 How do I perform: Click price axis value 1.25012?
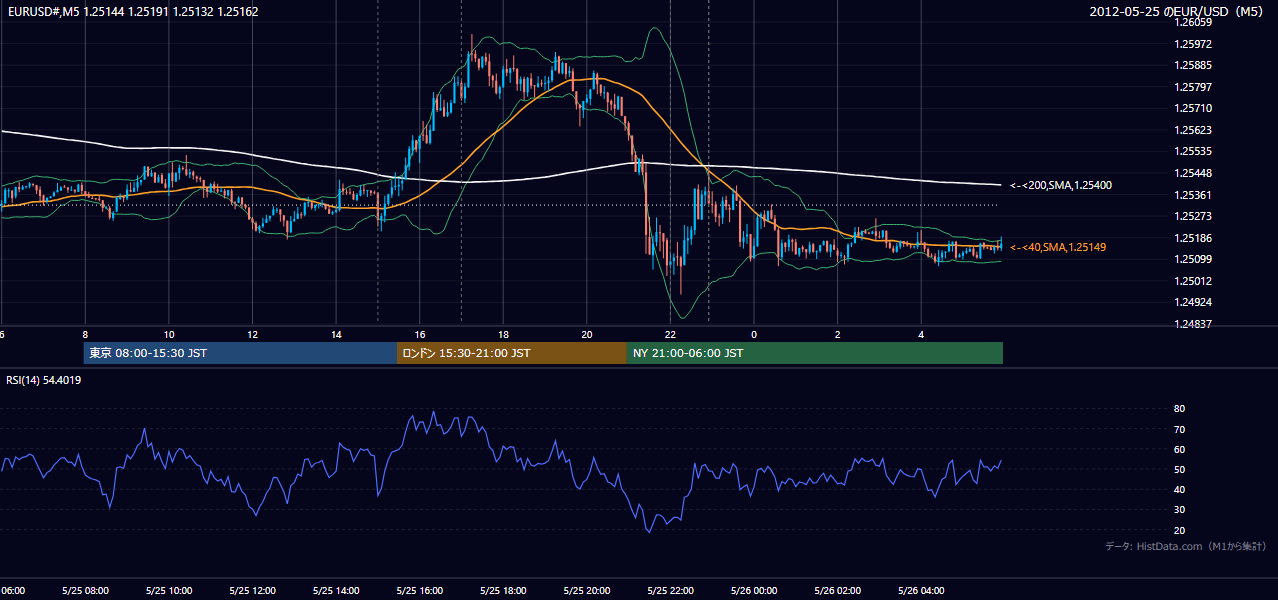coord(1194,281)
